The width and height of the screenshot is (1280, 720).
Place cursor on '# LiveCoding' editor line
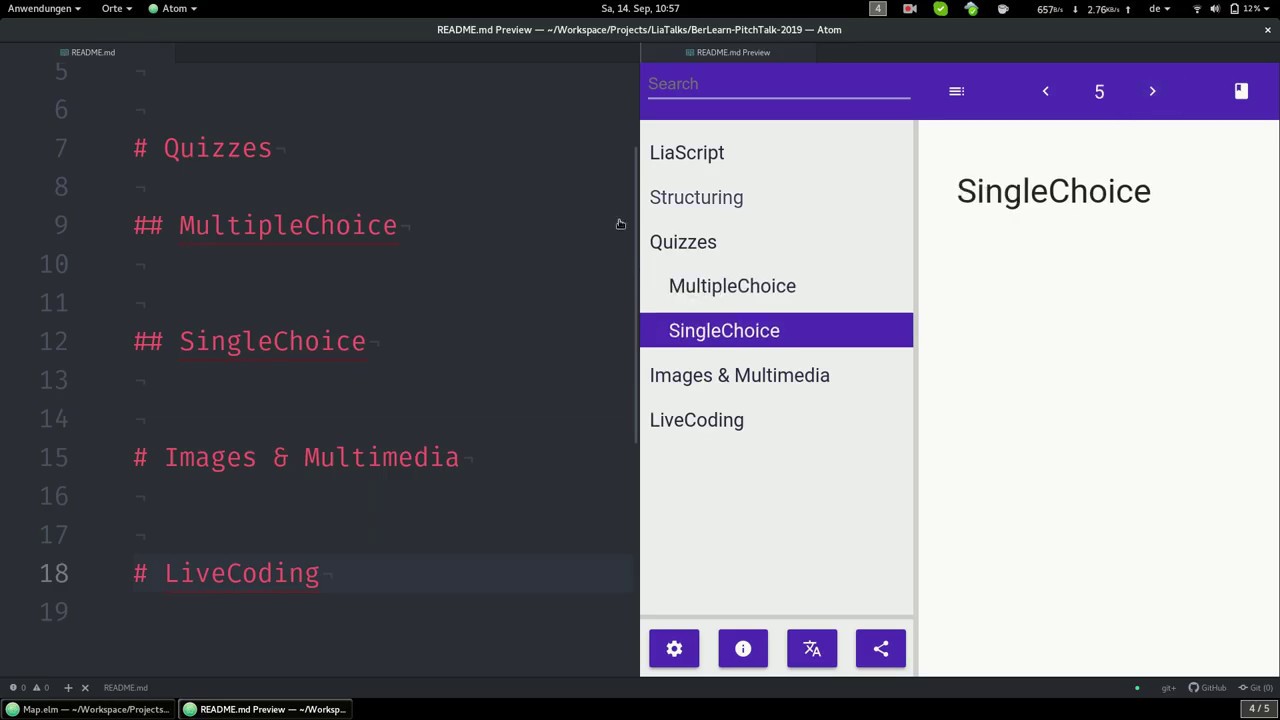[226, 573]
